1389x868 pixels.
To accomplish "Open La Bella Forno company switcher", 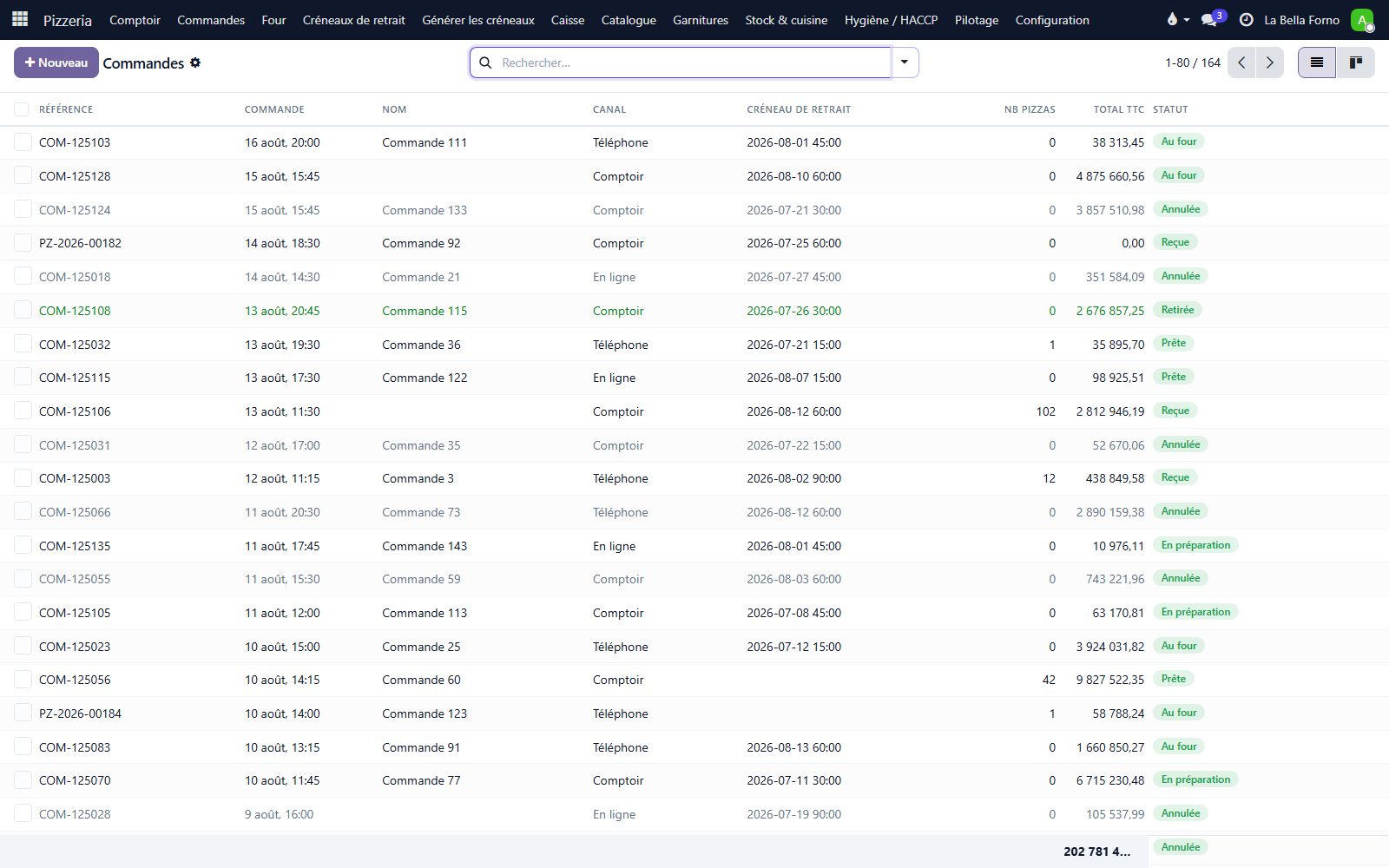I will [x=1301, y=20].
